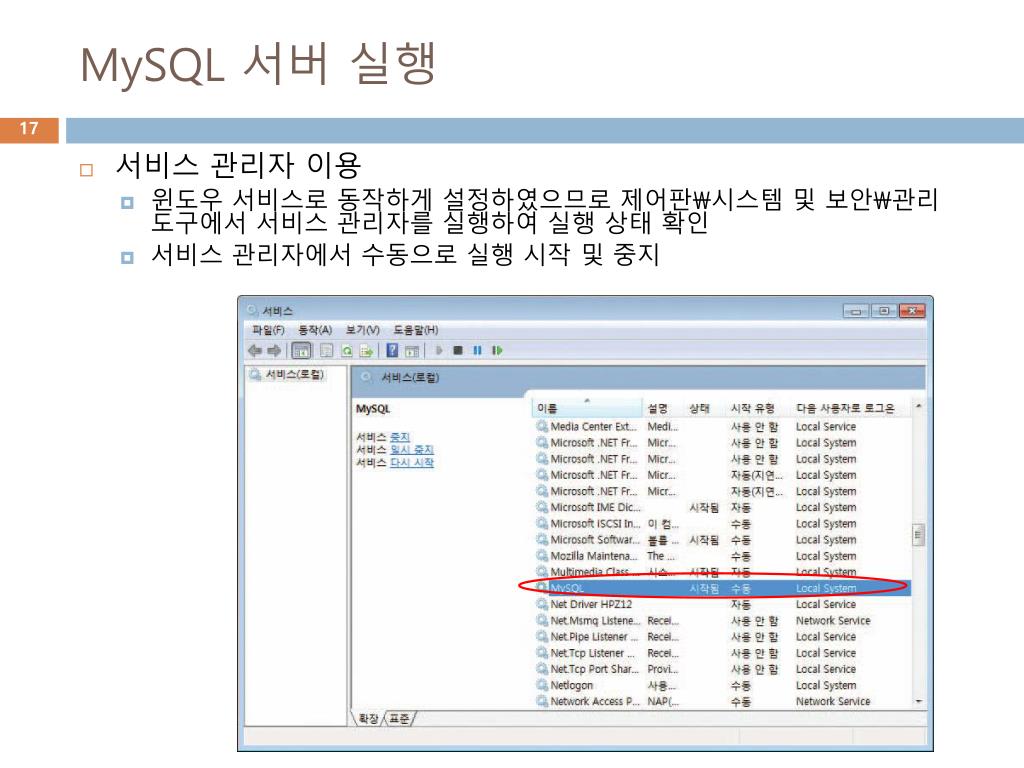Image resolution: width=1024 pixels, height=768 pixels.
Task: Click the 다시 시작 link
Action: click(x=411, y=462)
